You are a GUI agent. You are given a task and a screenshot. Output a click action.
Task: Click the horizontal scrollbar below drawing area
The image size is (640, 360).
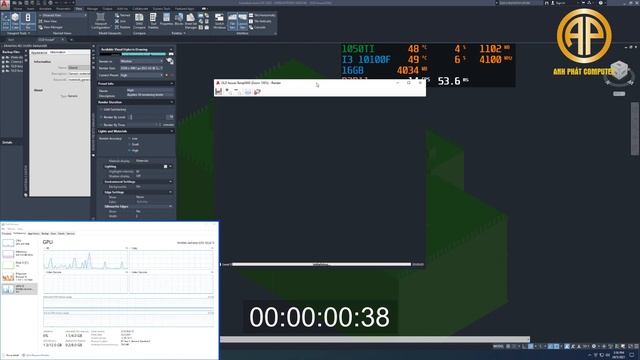(x=375, y=339)
